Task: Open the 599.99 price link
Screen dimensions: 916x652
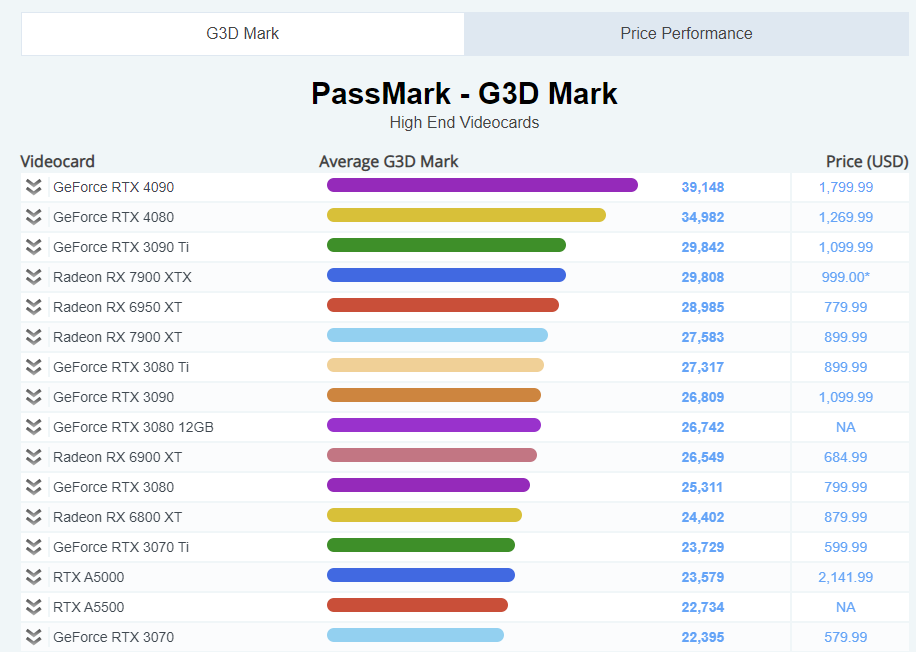Action: 846,547
